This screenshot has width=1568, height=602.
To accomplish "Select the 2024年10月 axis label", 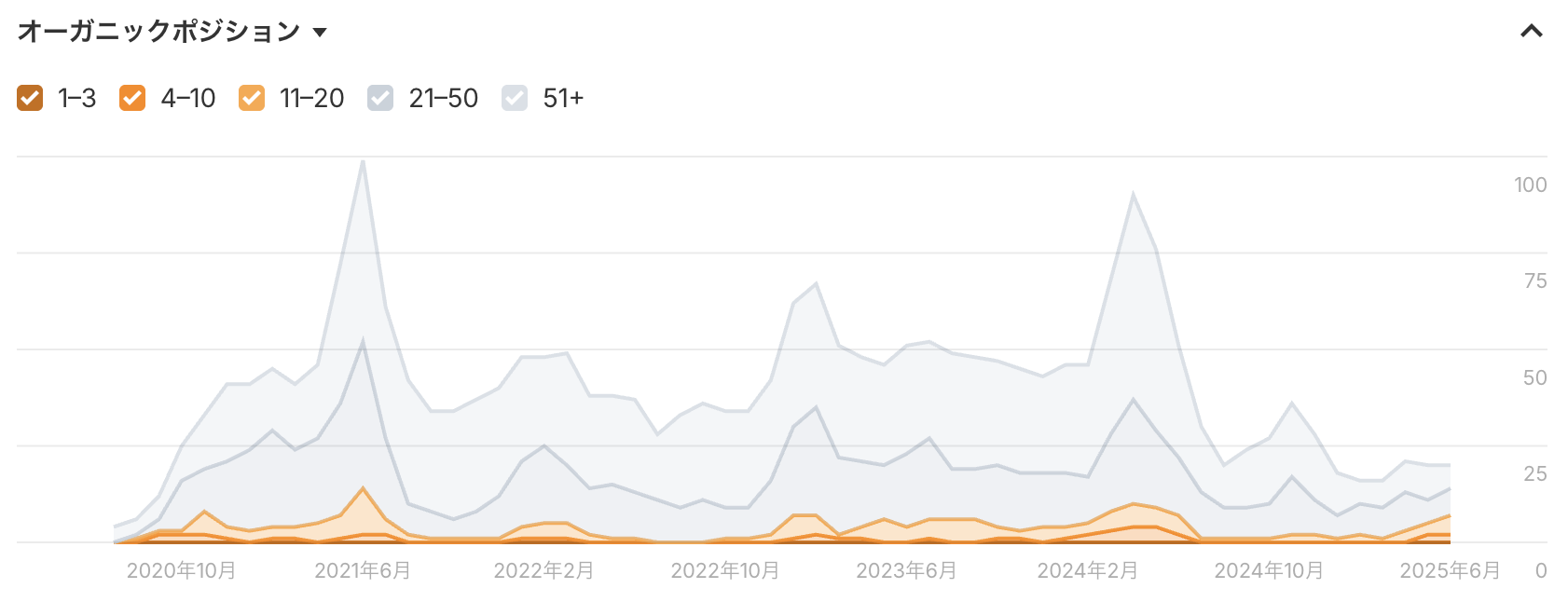I will (x=1269, y=570).
